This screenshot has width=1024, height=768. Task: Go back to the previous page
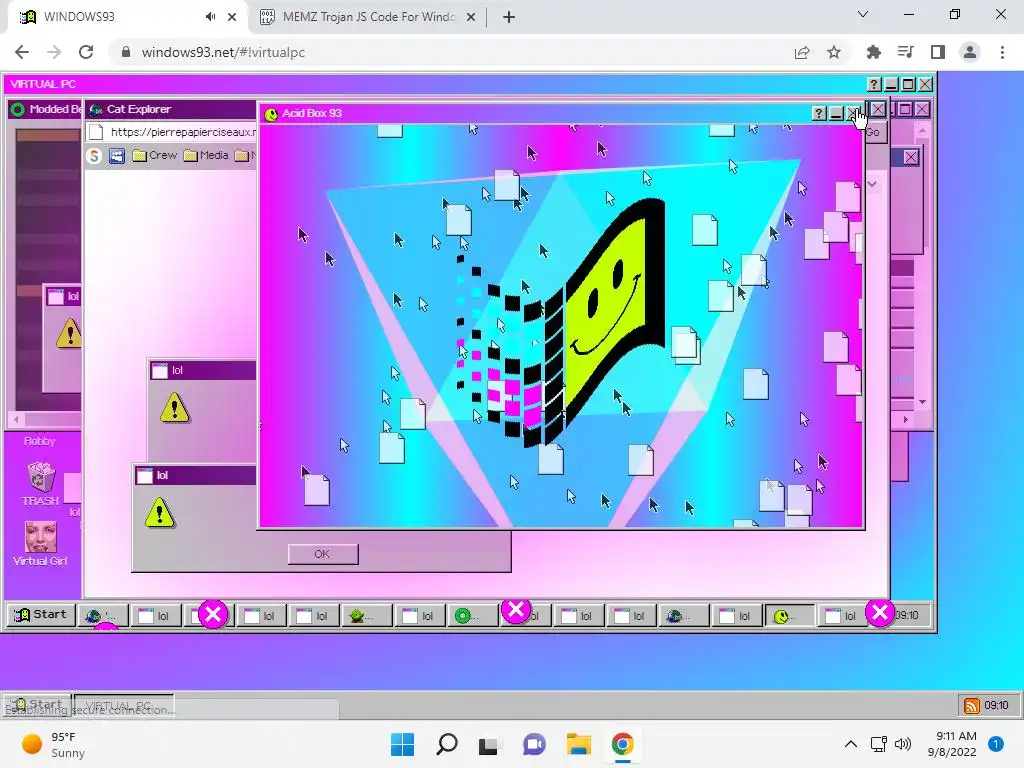point(22,52)
